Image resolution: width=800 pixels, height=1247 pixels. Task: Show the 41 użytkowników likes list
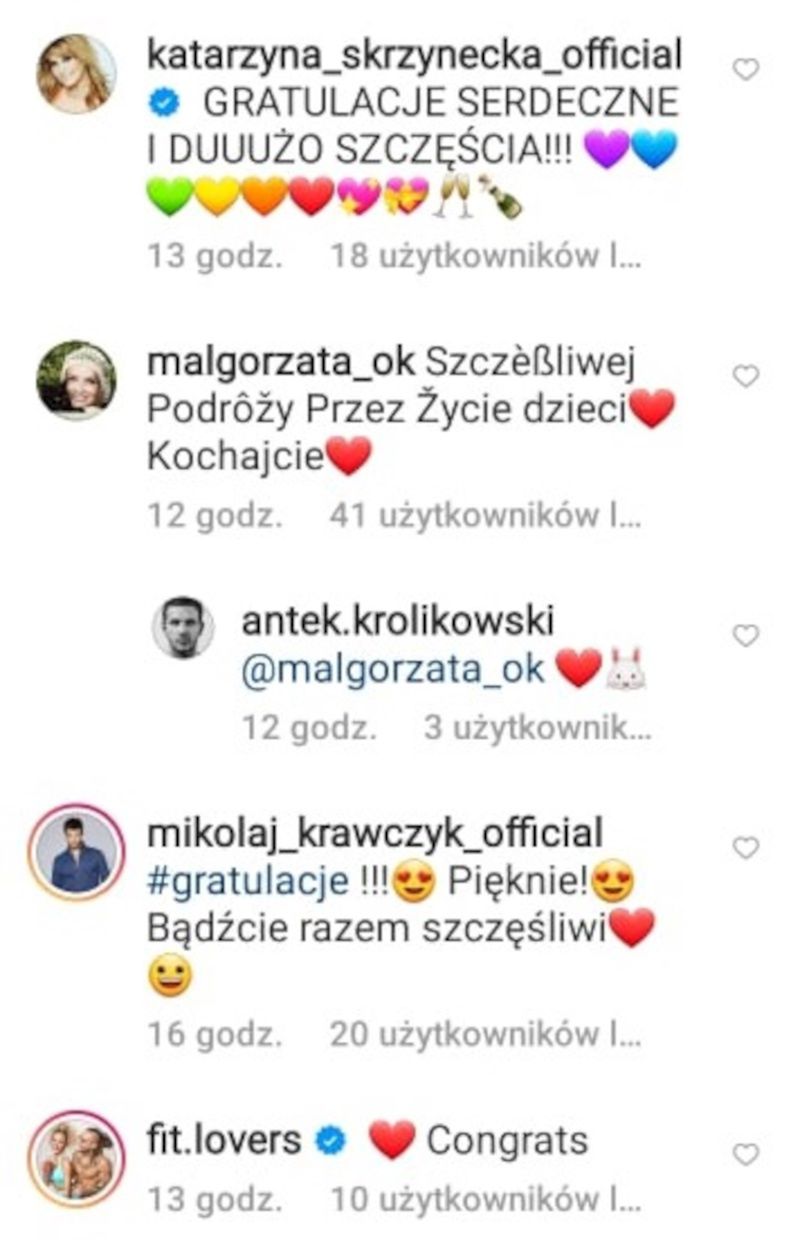point(485,517)
